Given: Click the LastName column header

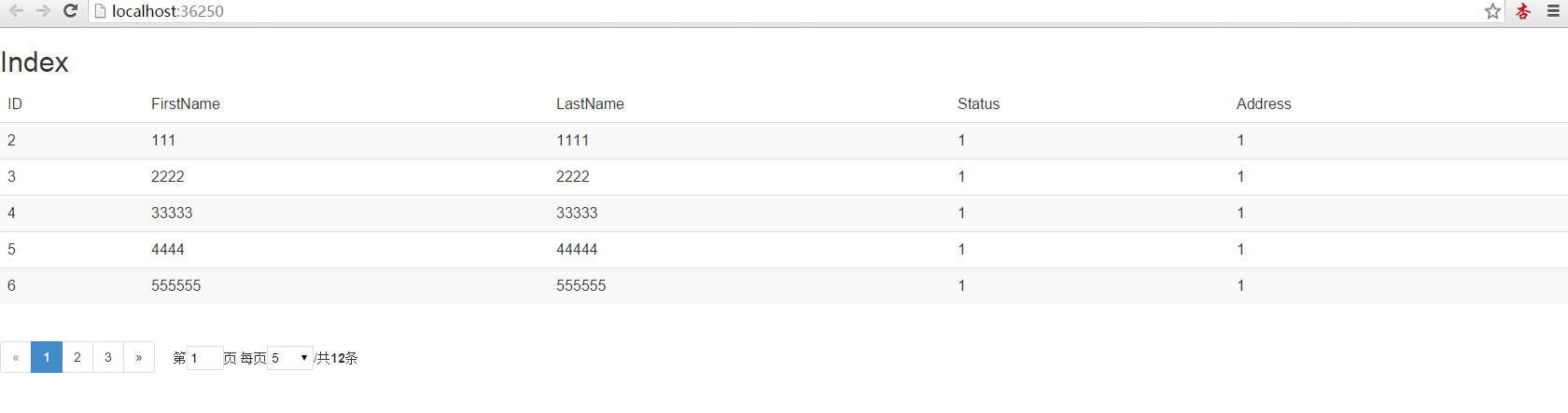Looking at the screenshot, I should (590, 103).
